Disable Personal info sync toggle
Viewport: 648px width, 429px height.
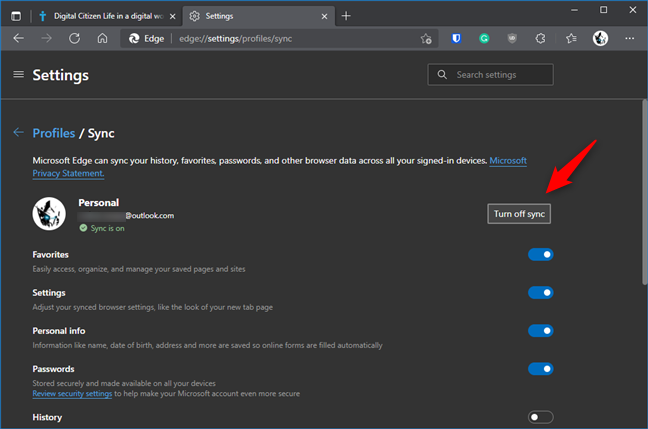[540, 331]
